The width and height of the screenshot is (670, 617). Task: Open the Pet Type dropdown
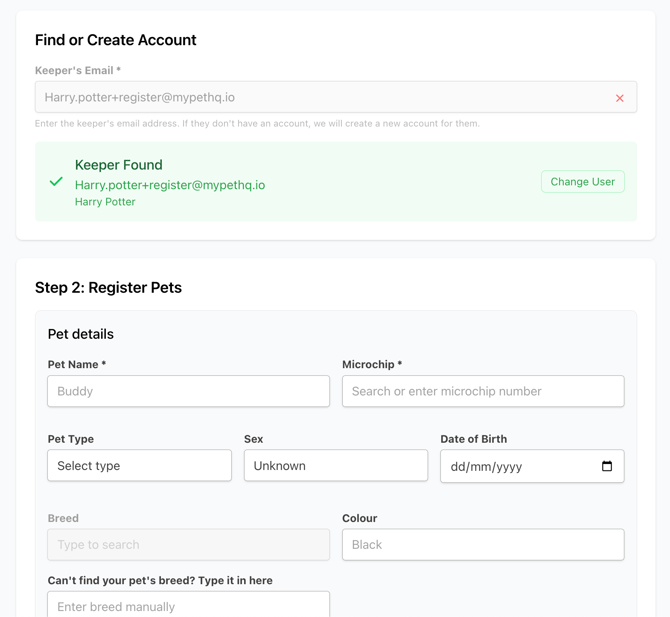pyautogui.click(x=139, y=466)
